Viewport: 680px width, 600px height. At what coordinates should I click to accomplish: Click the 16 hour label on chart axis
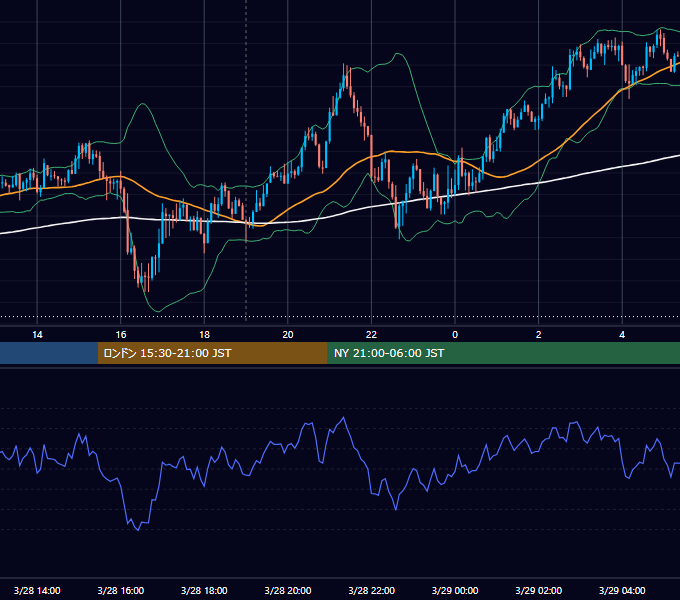point(121,335)
